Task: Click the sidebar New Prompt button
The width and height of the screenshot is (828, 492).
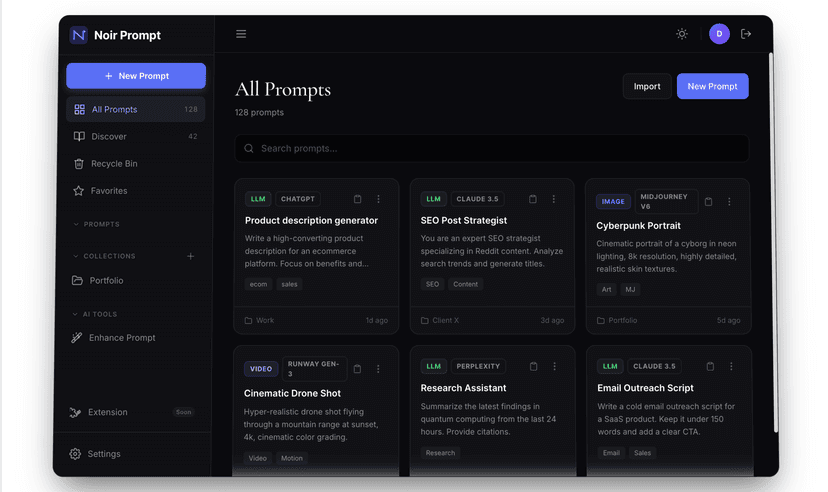Action: click(136, 76)
